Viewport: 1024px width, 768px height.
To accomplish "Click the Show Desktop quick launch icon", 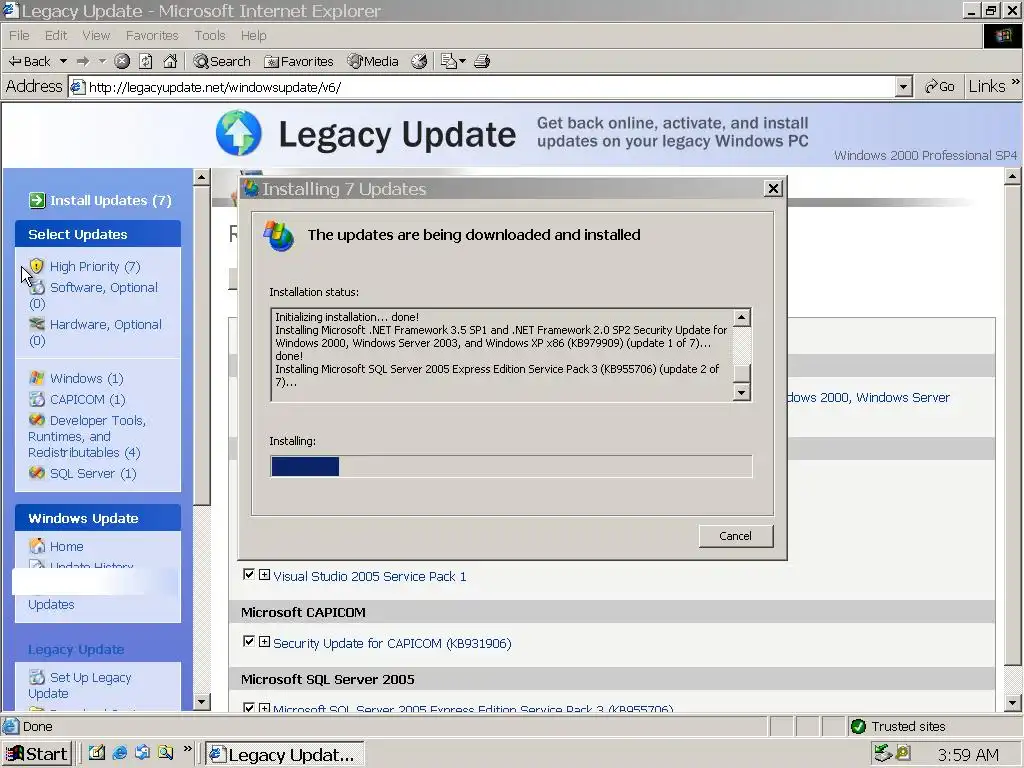I will [97, 753].
